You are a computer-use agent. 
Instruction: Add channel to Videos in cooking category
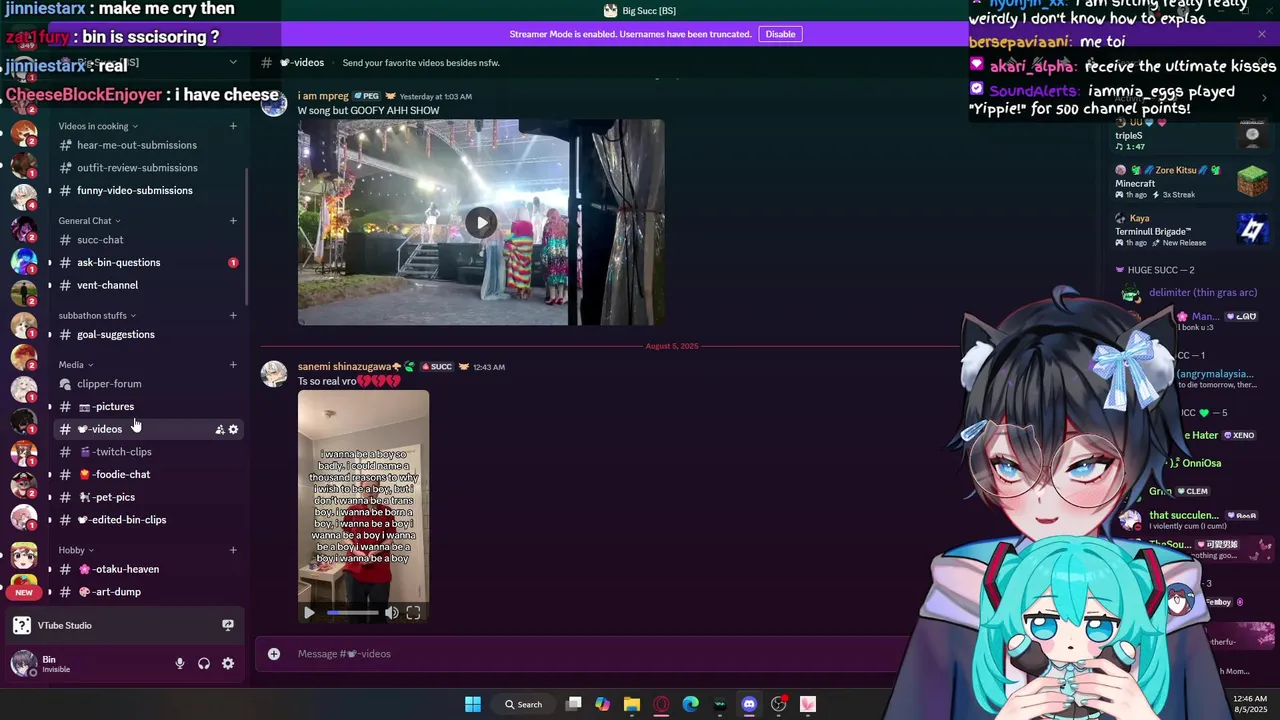(233, 126)
